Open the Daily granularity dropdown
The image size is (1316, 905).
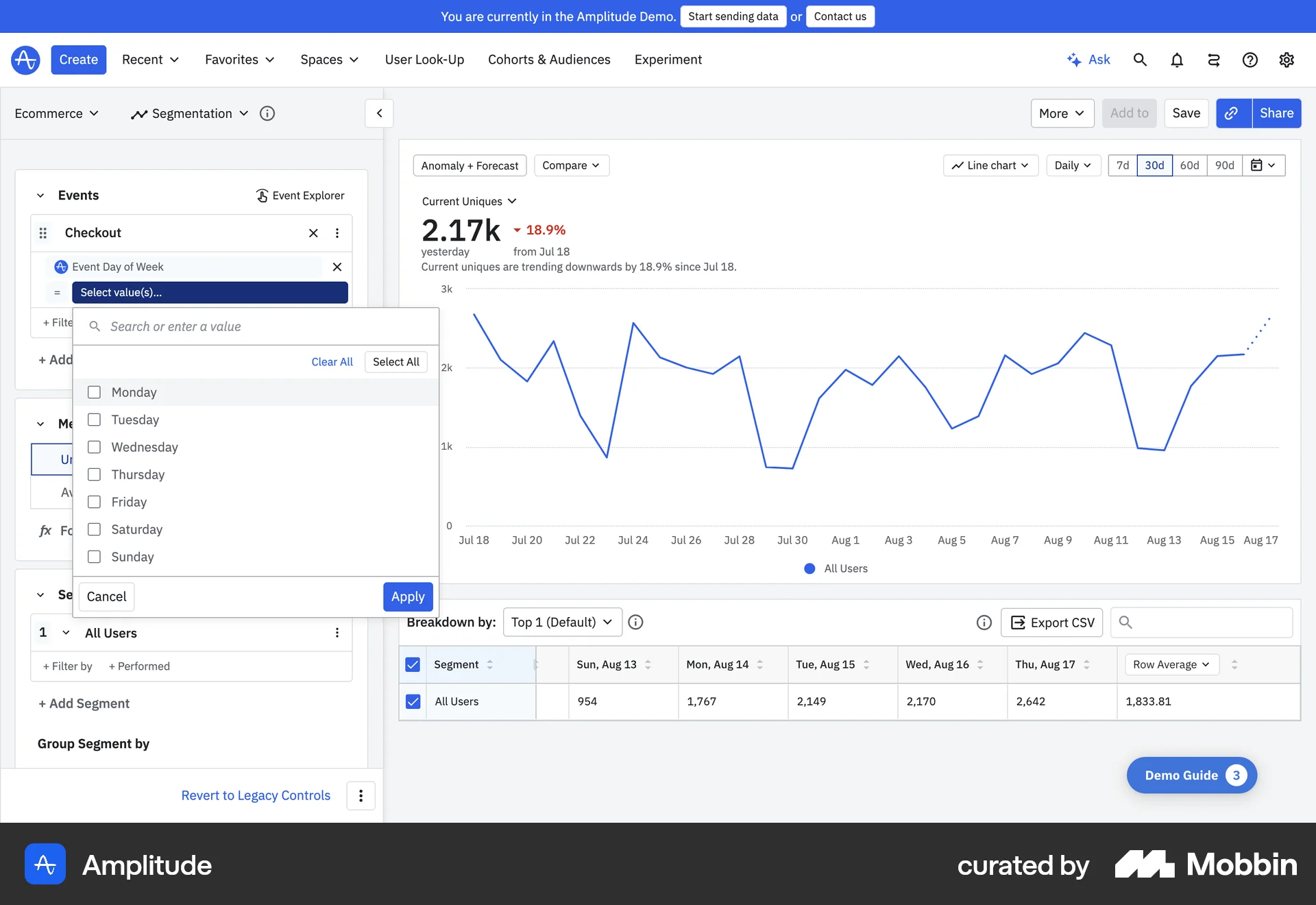1073,165
